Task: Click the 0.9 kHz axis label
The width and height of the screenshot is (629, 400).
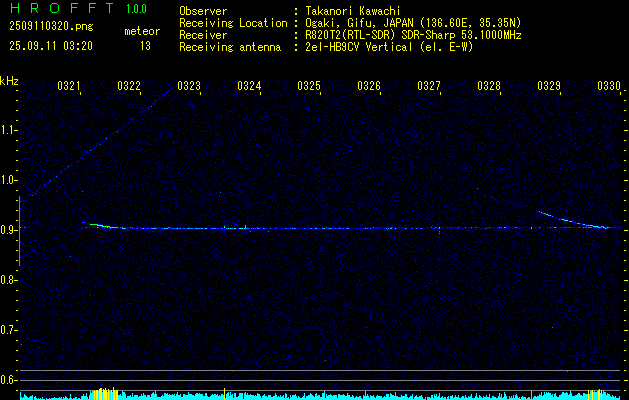Action: point(9,230)
